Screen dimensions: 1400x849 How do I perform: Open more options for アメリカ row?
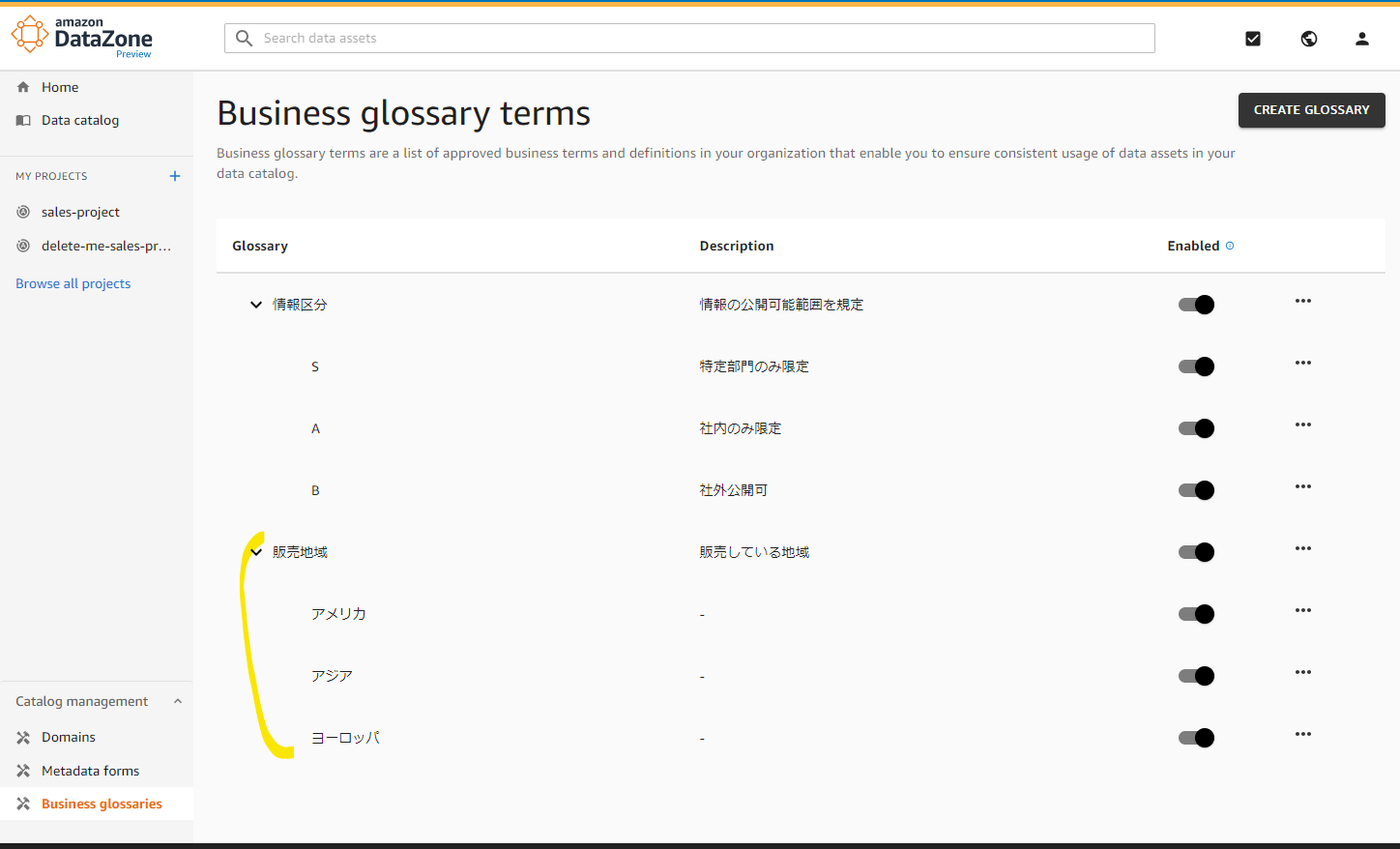[1303, 610]
